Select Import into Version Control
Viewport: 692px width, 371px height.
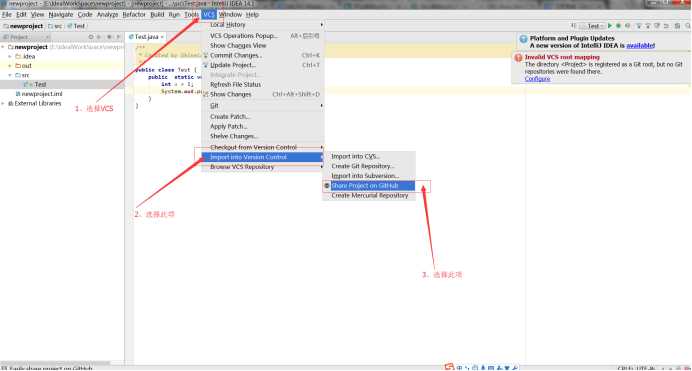click(263, 157)
